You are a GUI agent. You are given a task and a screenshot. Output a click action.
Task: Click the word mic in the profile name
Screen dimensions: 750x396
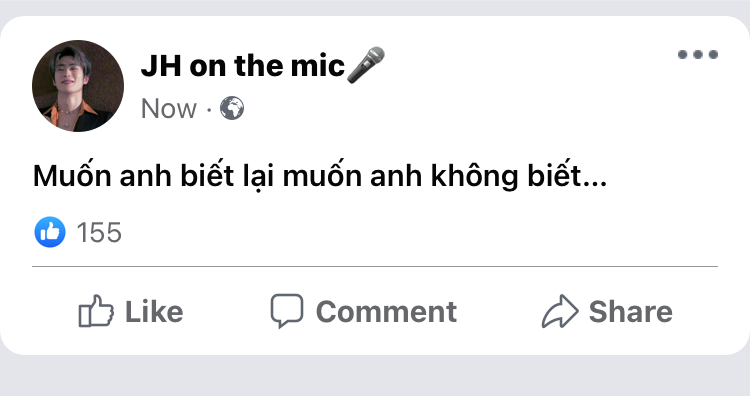coord(318,66)
